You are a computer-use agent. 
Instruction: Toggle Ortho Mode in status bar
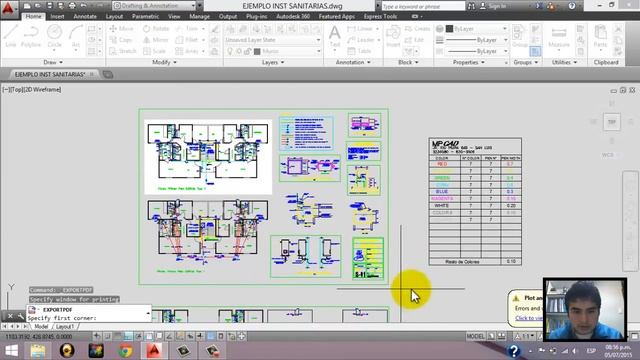point(128,336)
